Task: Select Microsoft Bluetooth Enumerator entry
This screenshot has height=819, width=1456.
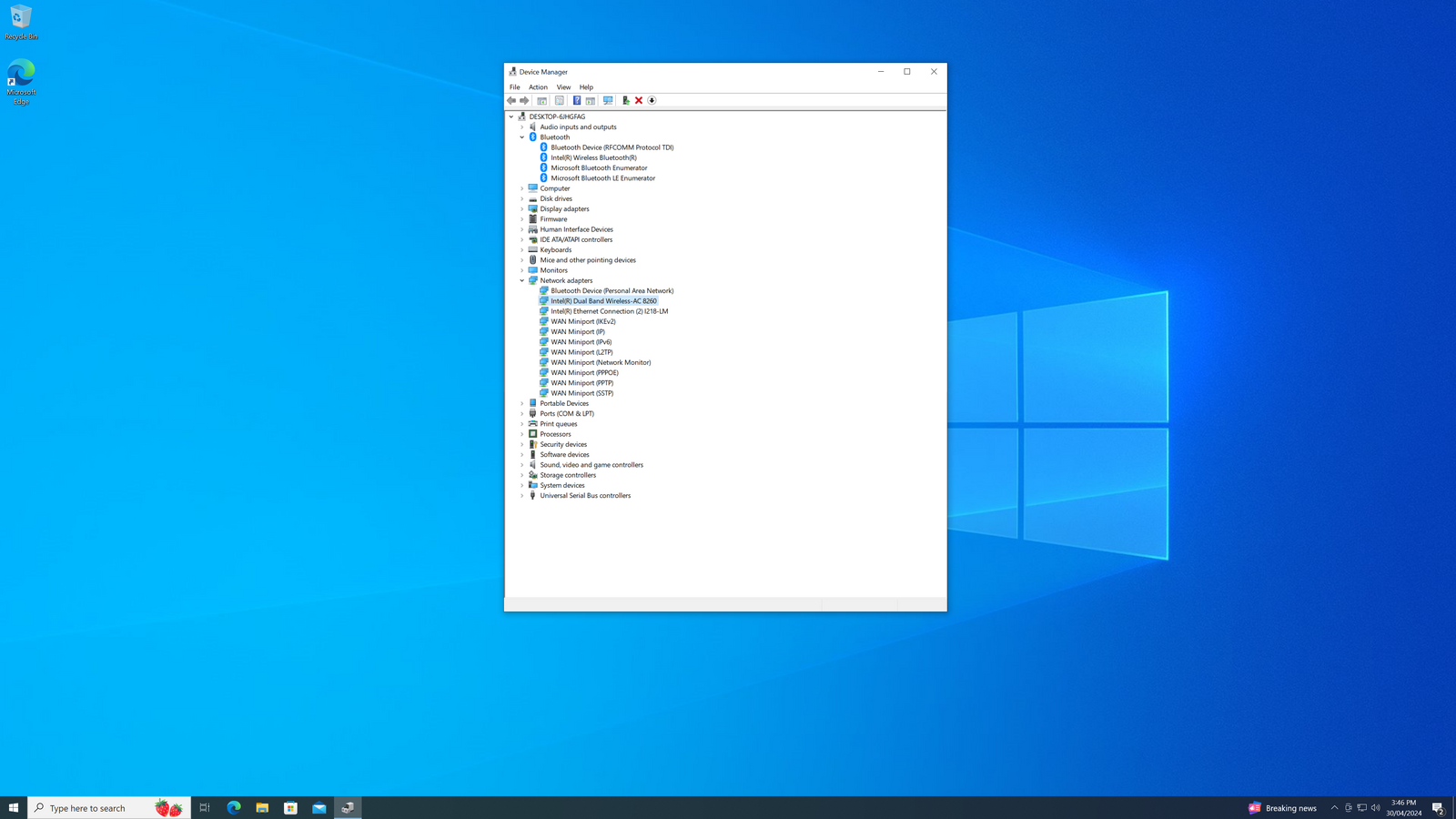Action: (x=599, y=167)
